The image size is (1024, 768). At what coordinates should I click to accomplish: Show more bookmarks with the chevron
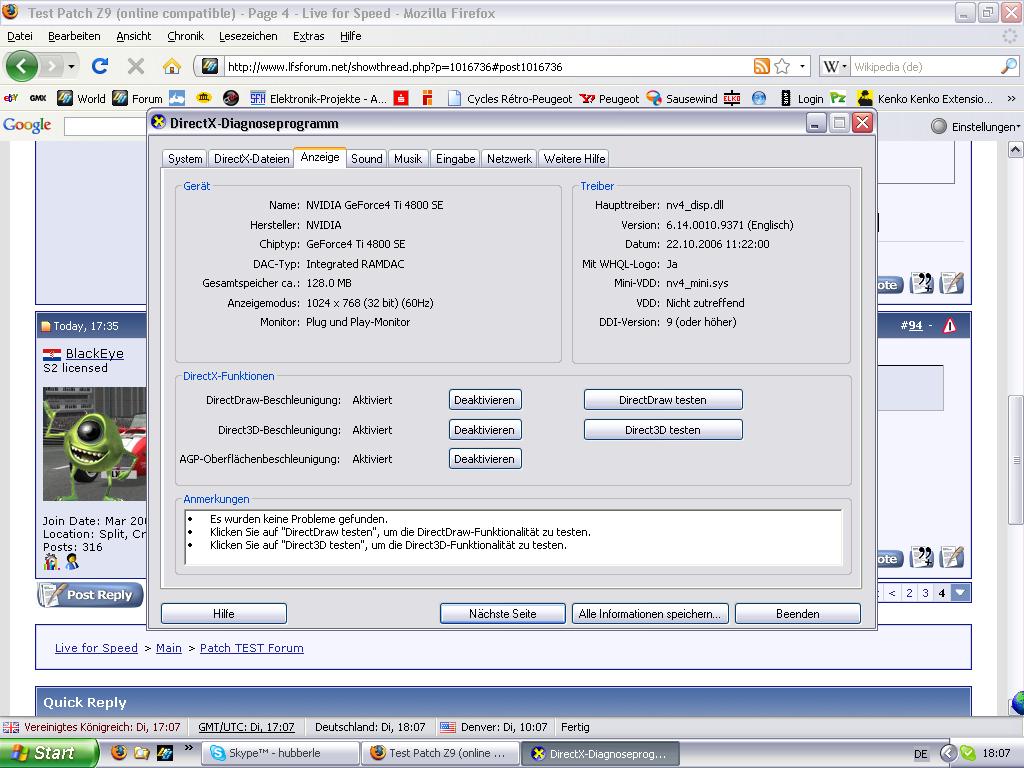coord(1012,99)
